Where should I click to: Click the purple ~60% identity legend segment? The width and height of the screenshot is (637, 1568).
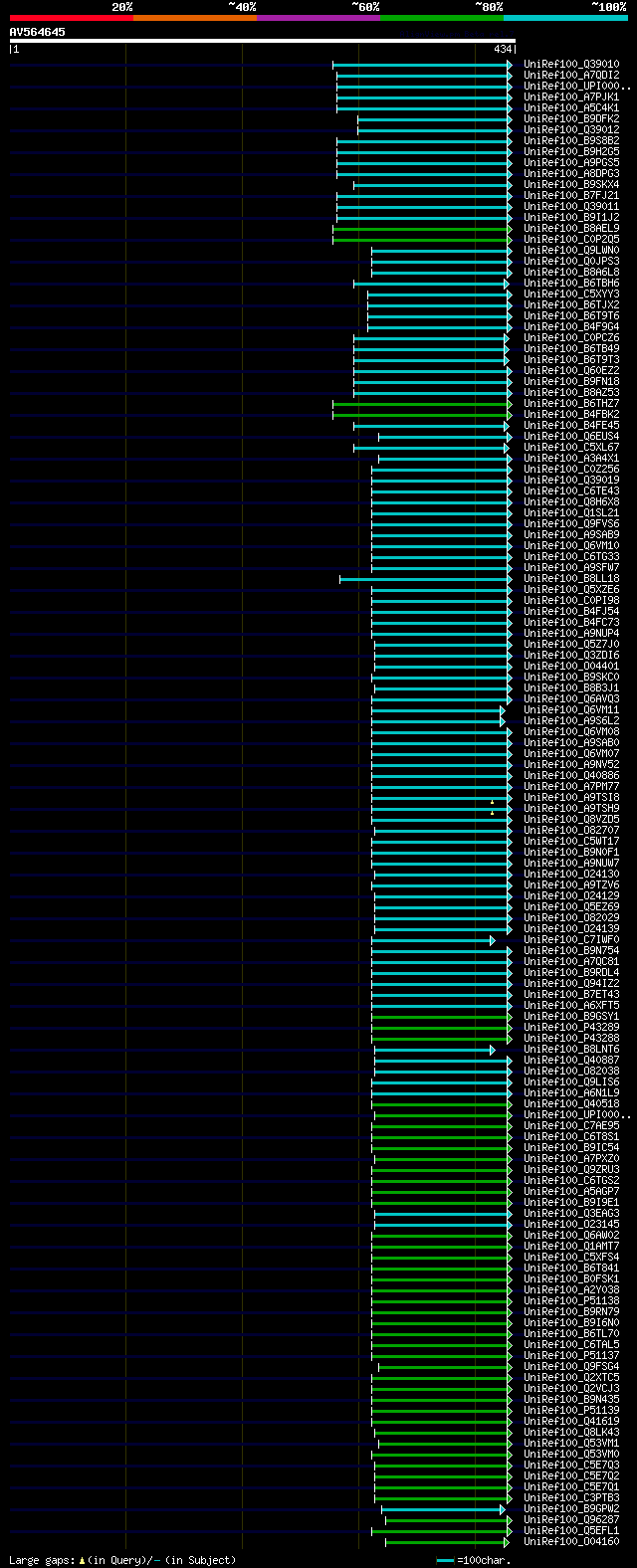[x=318, y=18]
